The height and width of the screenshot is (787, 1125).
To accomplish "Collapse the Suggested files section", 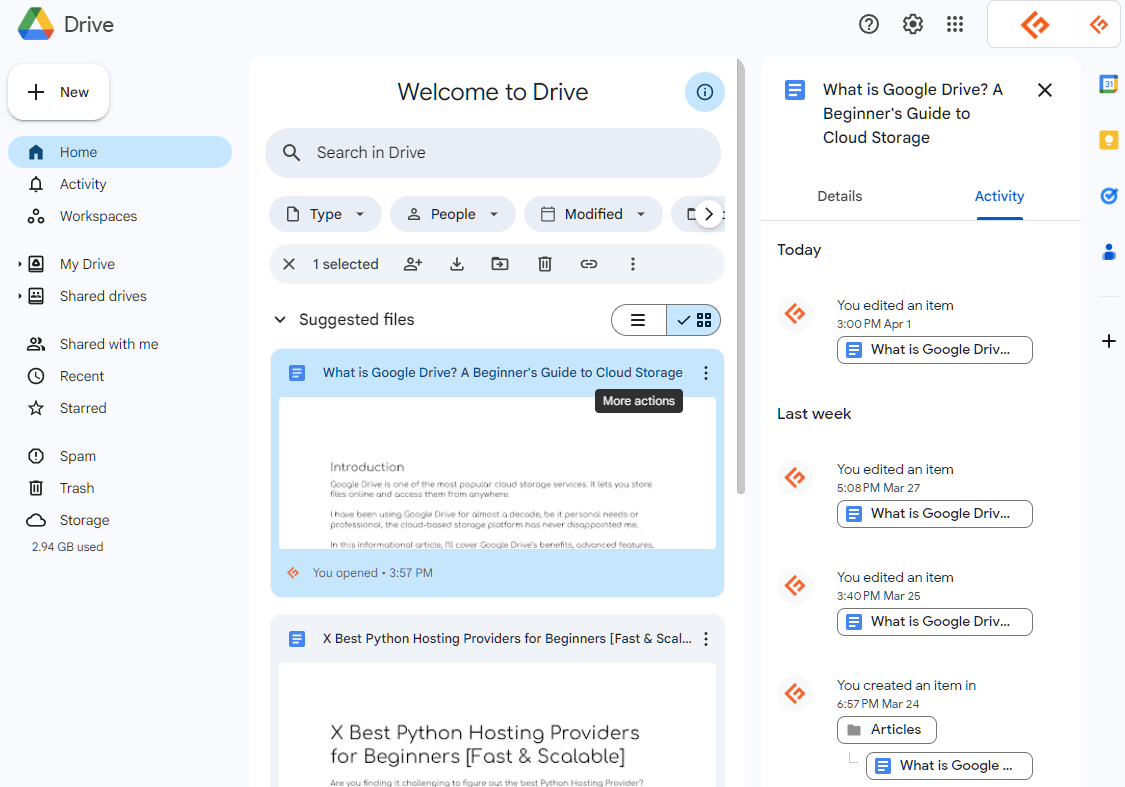I will coord(280,319).
